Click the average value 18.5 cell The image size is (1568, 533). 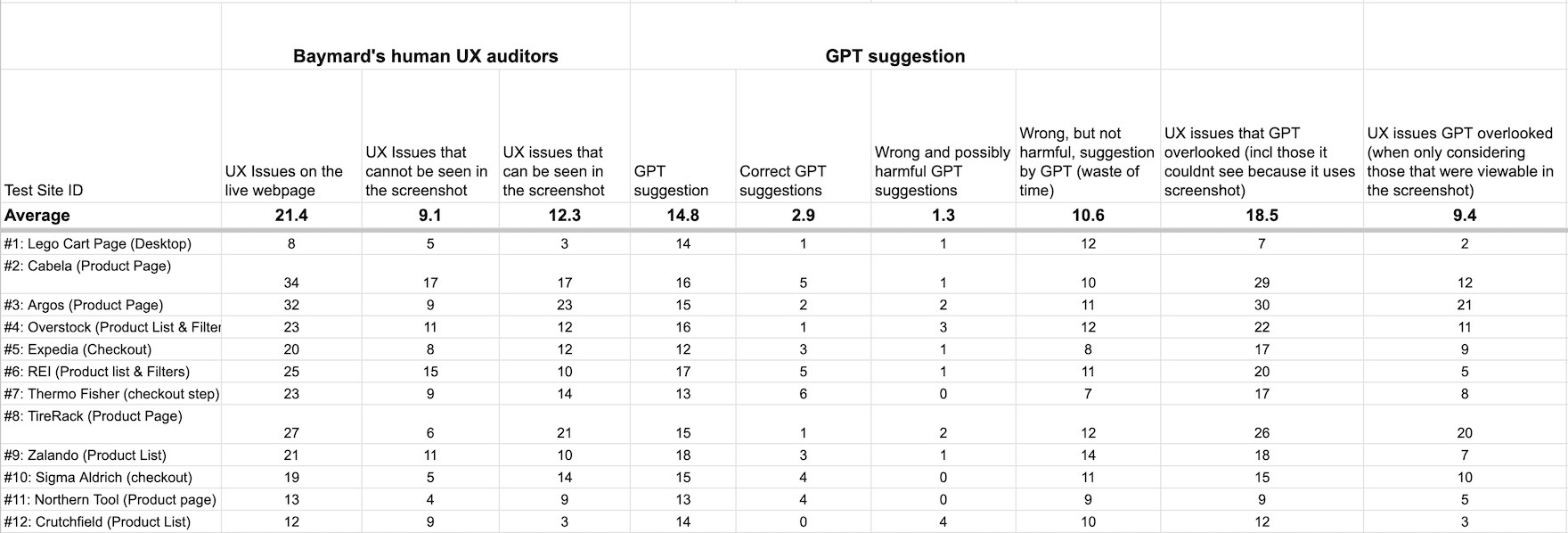coord(1262,216)
